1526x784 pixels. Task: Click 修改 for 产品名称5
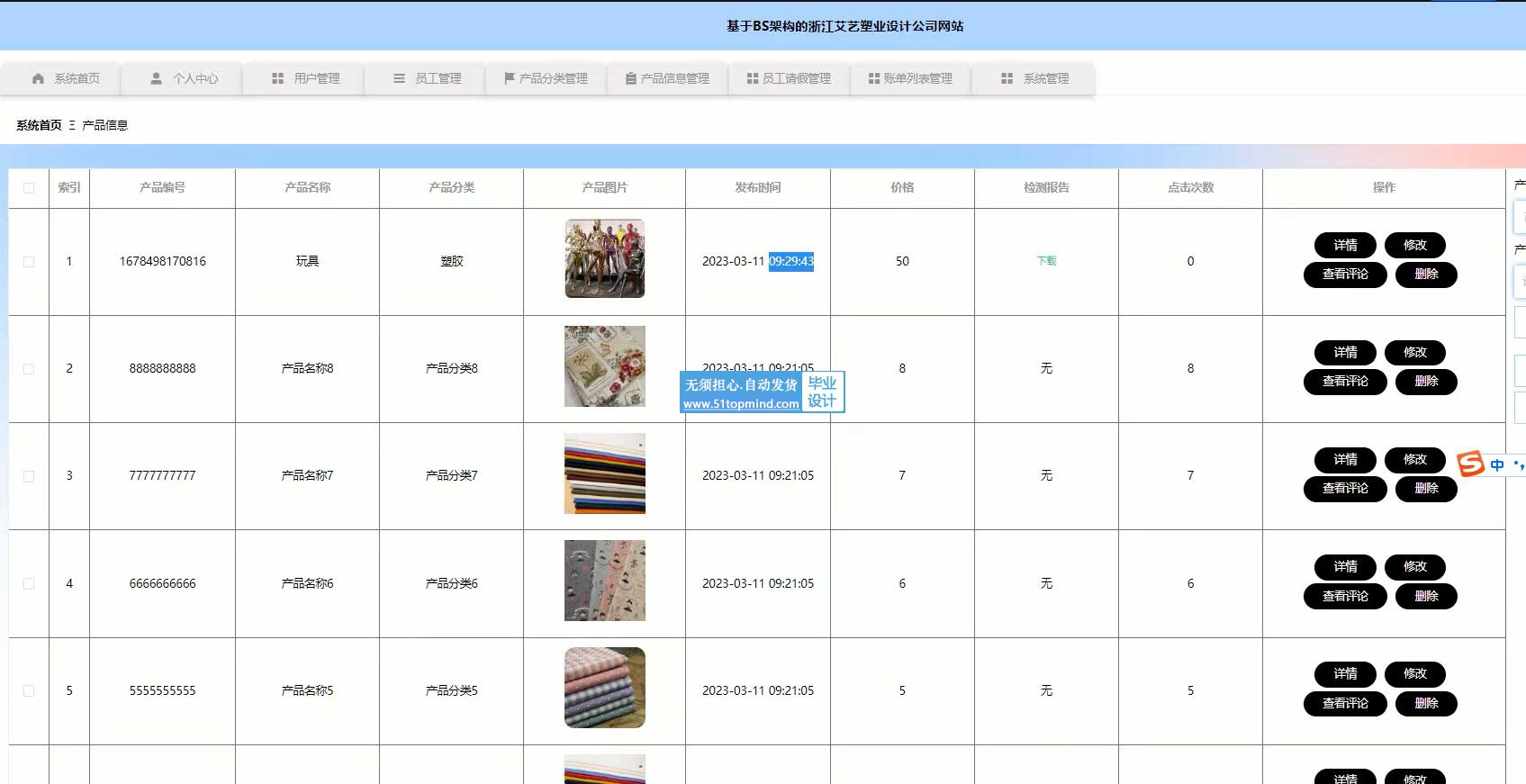point(1415,674)
